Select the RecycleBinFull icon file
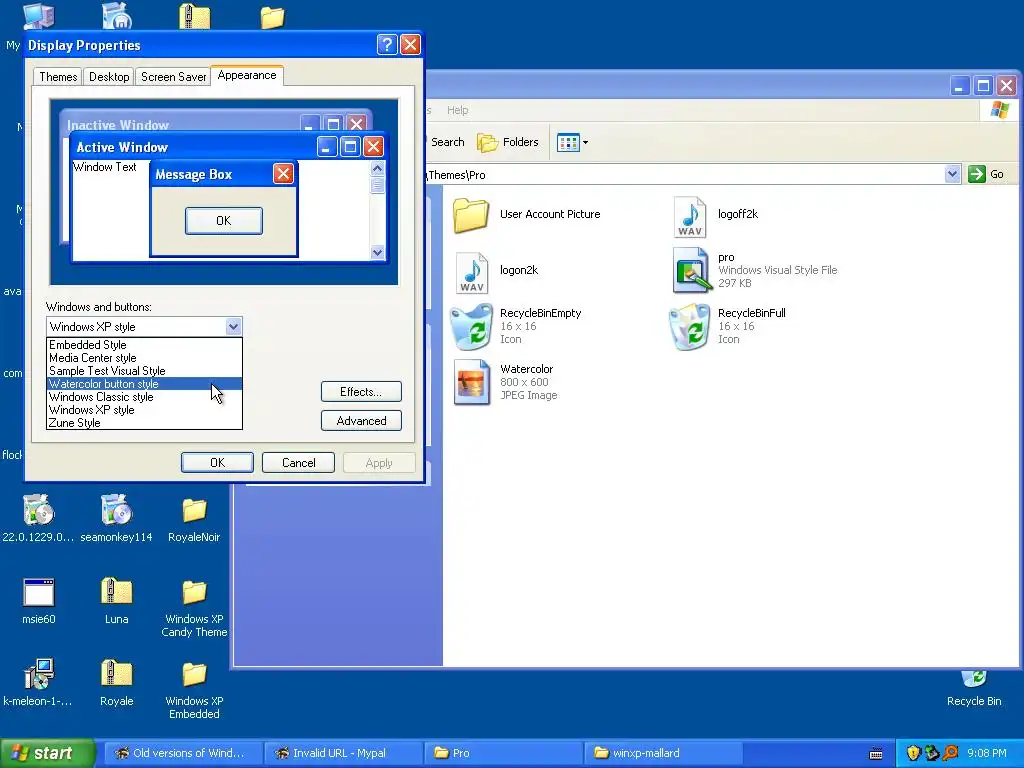 (x=690, y=327)
